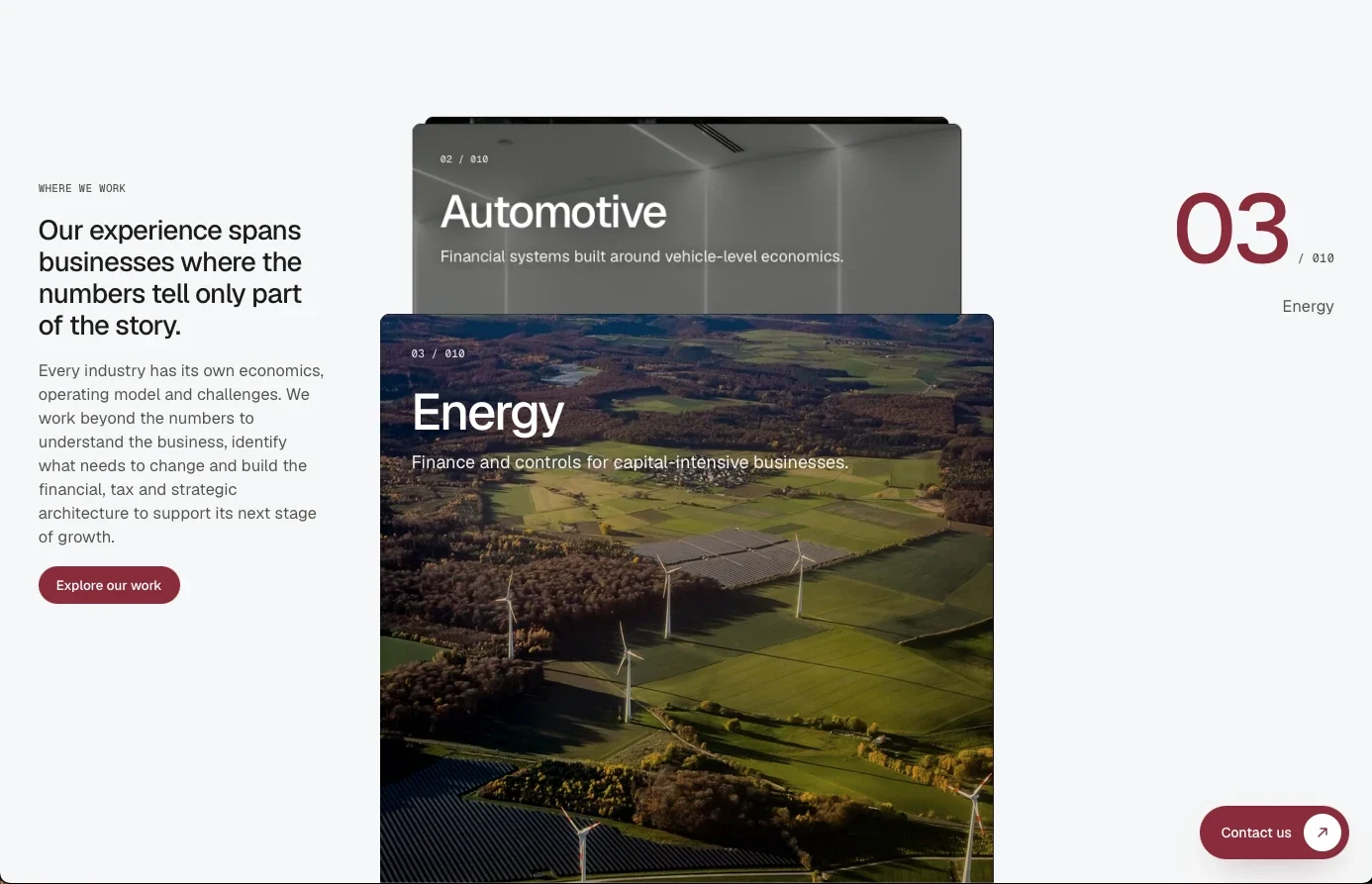Open the Contact us button

point(1274,833)
